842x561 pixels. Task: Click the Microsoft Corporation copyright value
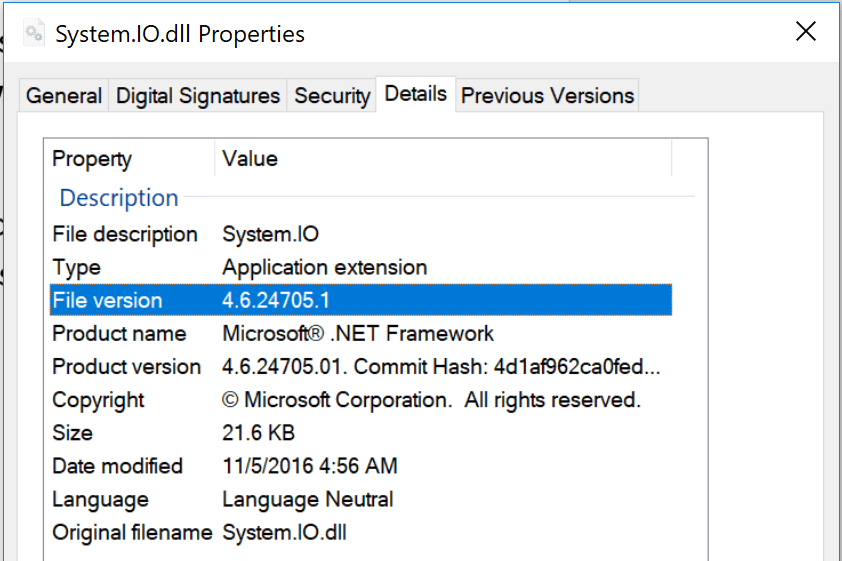click(432, 400)
